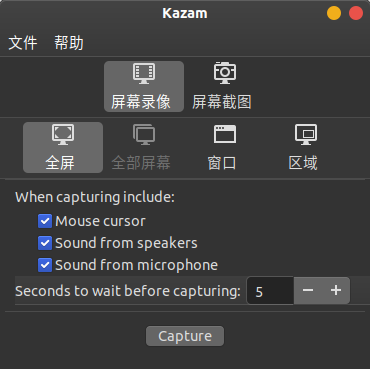Select the 屏幕录像 screencast mode icon
Screen dimensions: 370x369
(144, 73)
